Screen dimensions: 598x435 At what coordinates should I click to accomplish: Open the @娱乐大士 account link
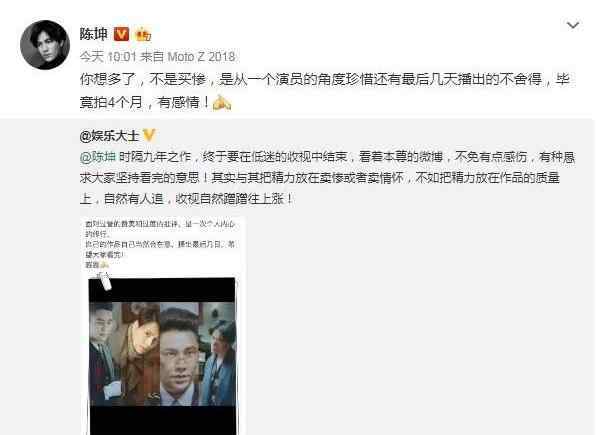[109, 136]
